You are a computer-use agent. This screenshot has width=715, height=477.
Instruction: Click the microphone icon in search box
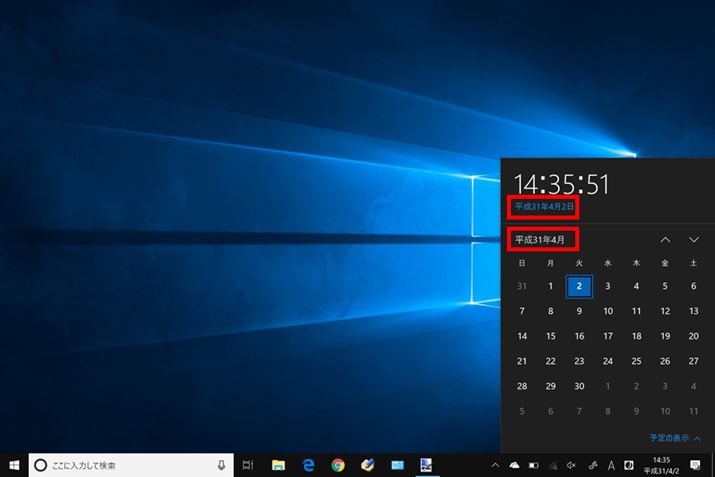click(x=221, y=465)
